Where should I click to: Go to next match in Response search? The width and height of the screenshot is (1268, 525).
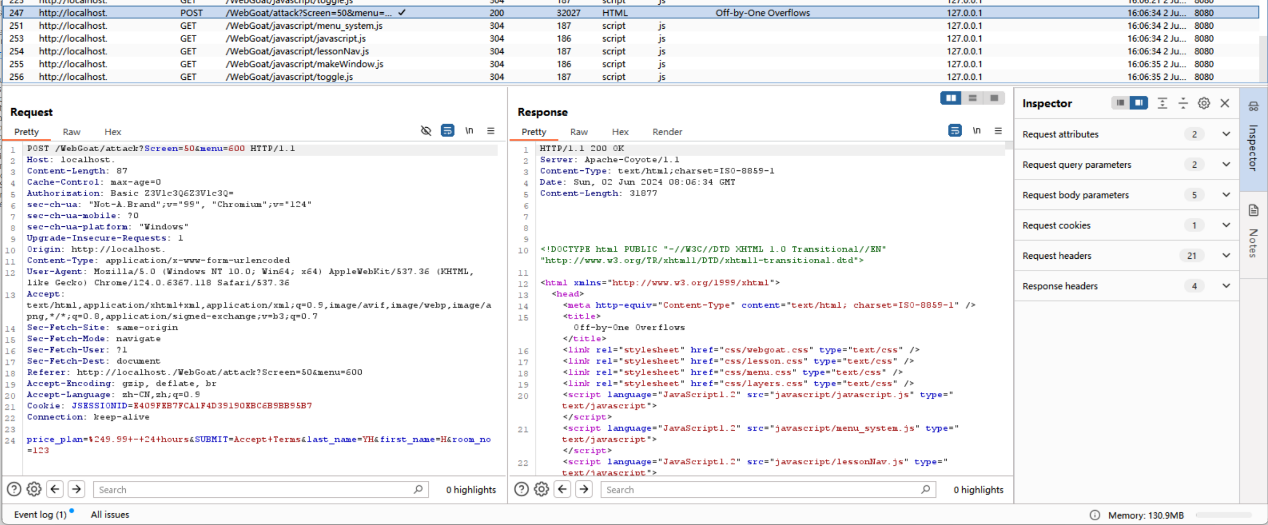(583, 489)
